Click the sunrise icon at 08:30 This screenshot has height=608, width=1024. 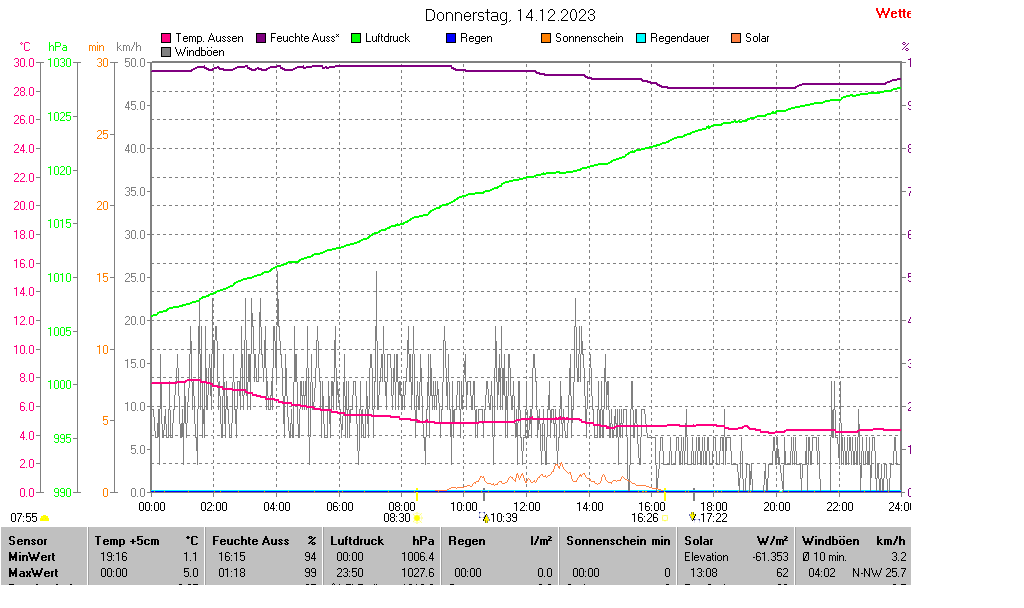418,517
